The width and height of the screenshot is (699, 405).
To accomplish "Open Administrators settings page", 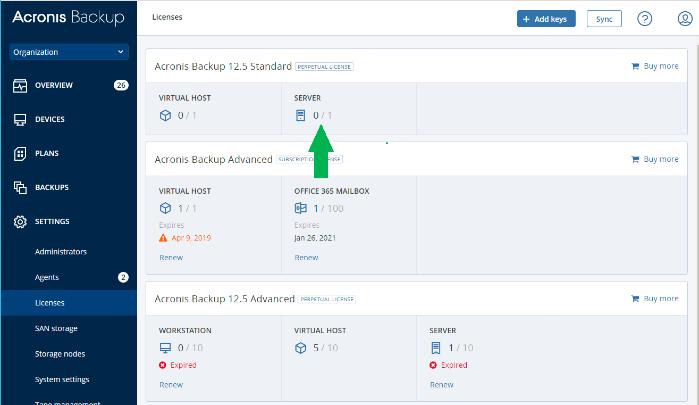I will tap(61, 252).
